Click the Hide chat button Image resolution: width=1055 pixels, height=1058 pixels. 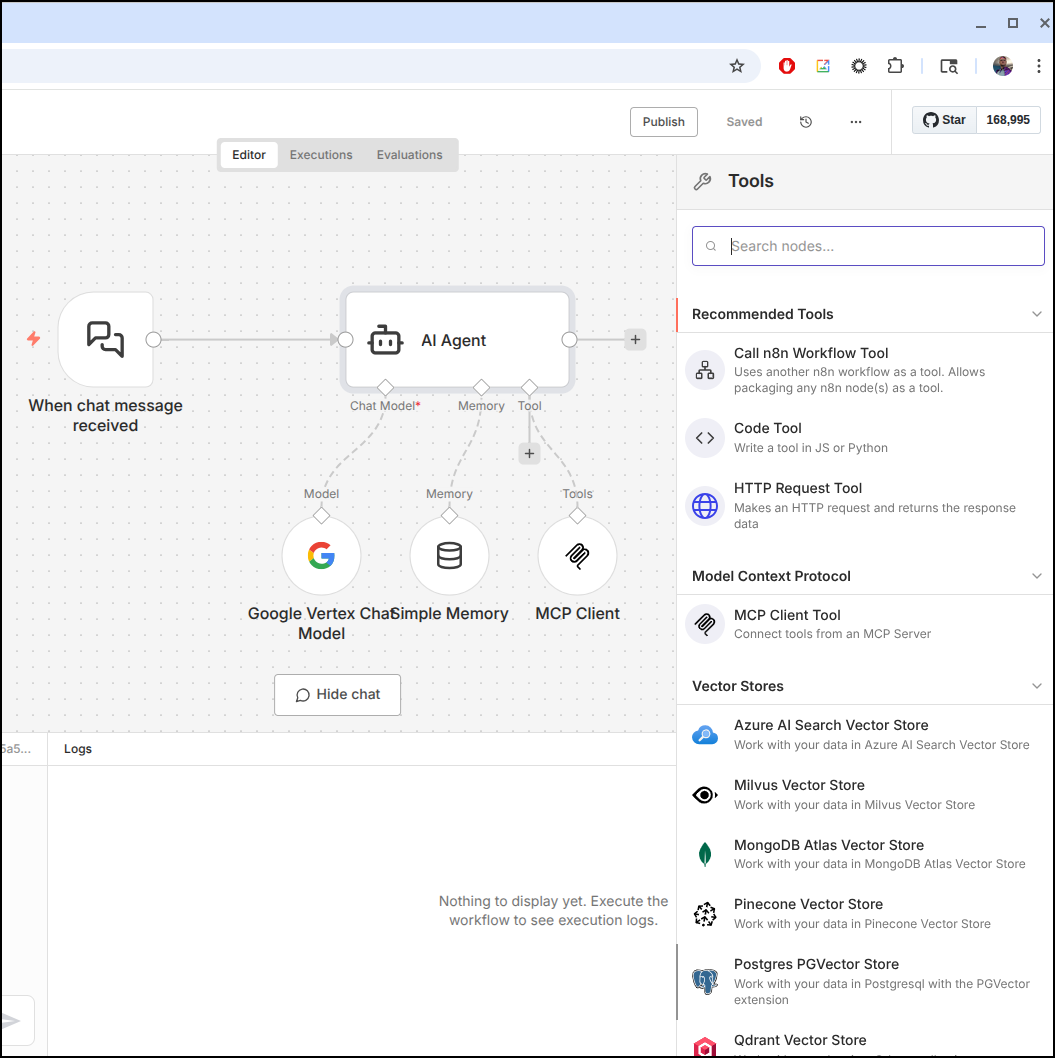tap(338, 695)
